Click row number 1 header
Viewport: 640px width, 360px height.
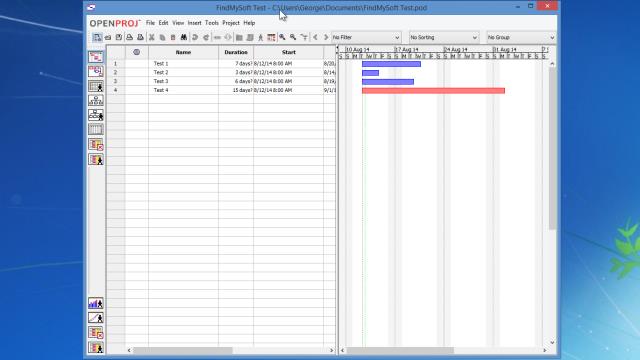(116, 64)
